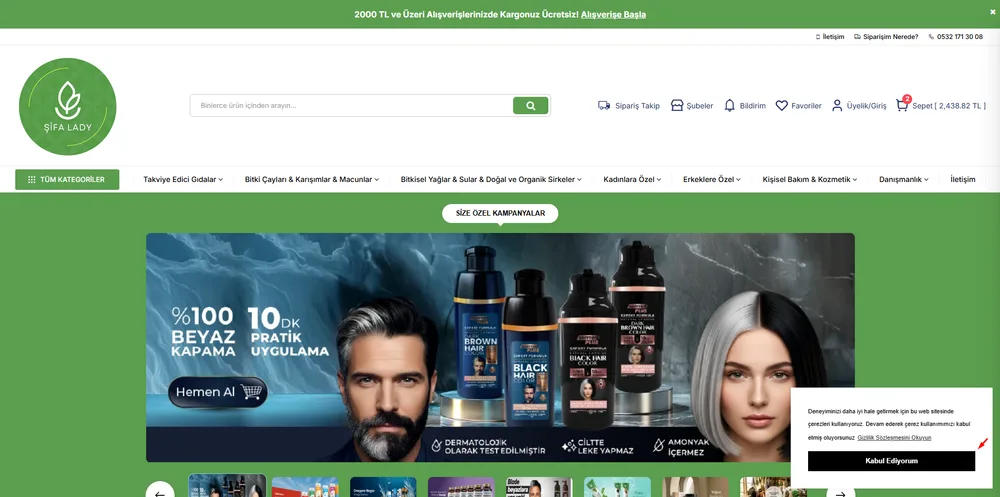1000x497 pixels.
Task: Expand Bitki Çayları & Karışımlar & Macunlar
Action: tap(312, 180)
